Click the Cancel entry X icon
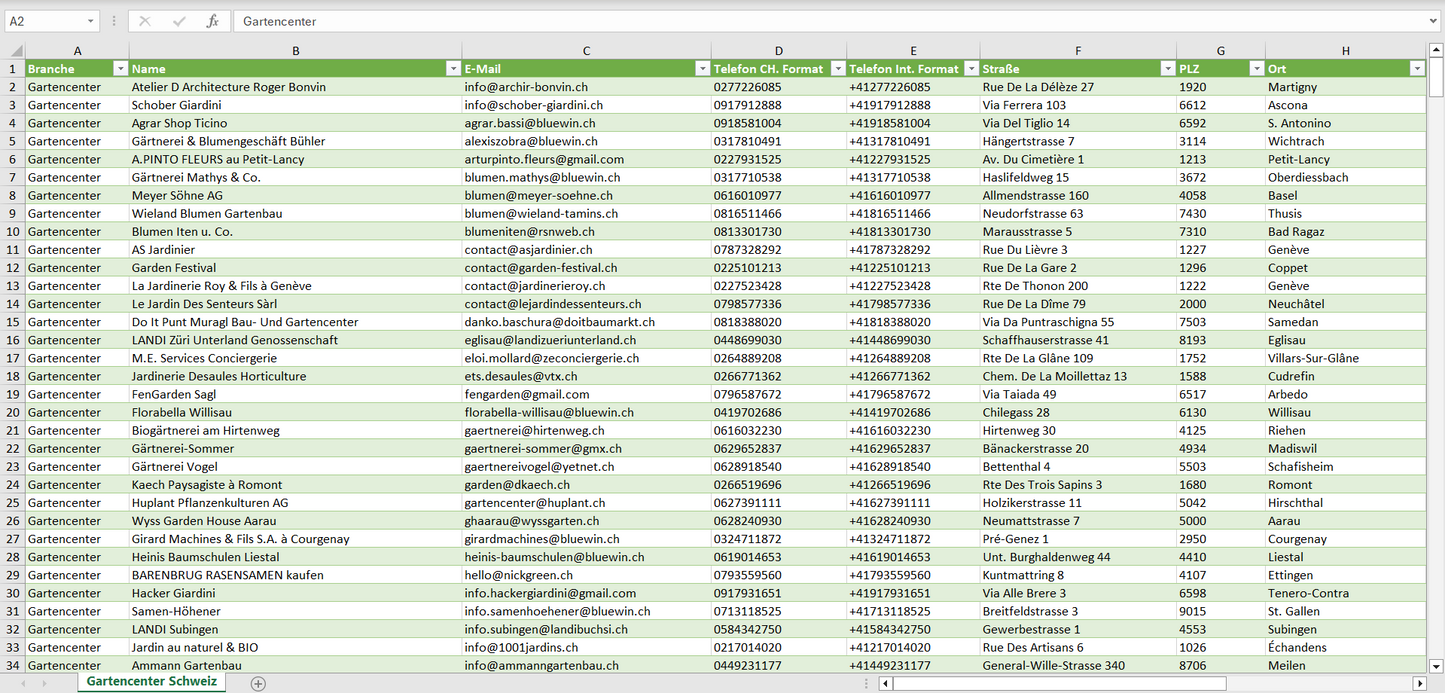The image size is (1445, 693). (x=145, y=21)
